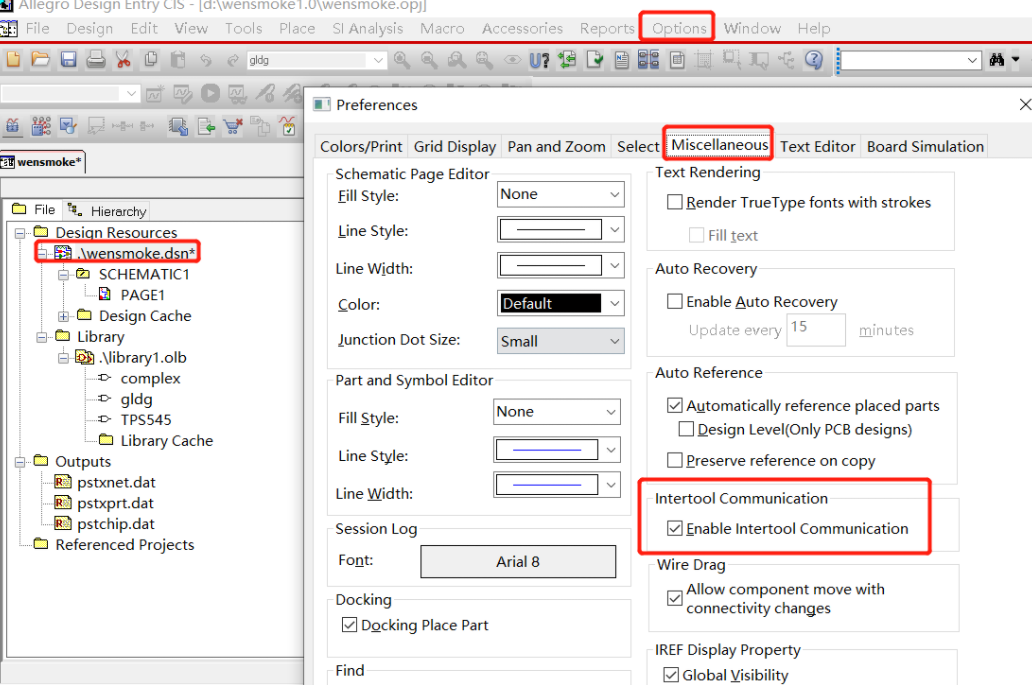Check Preserve reference on copy

(675, 460)
